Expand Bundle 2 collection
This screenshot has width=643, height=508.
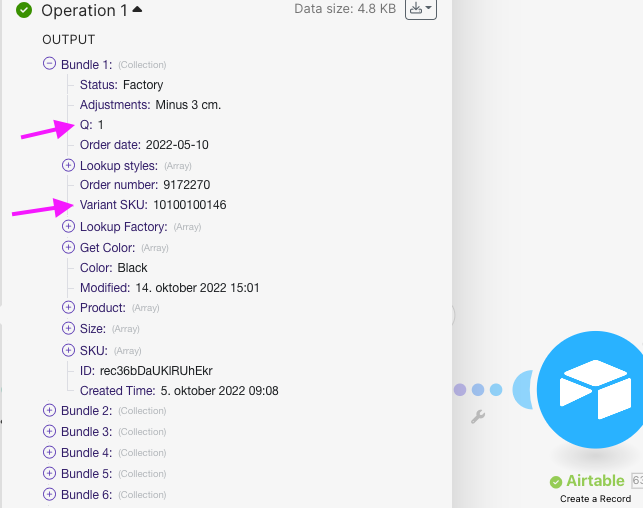[49, 410]
